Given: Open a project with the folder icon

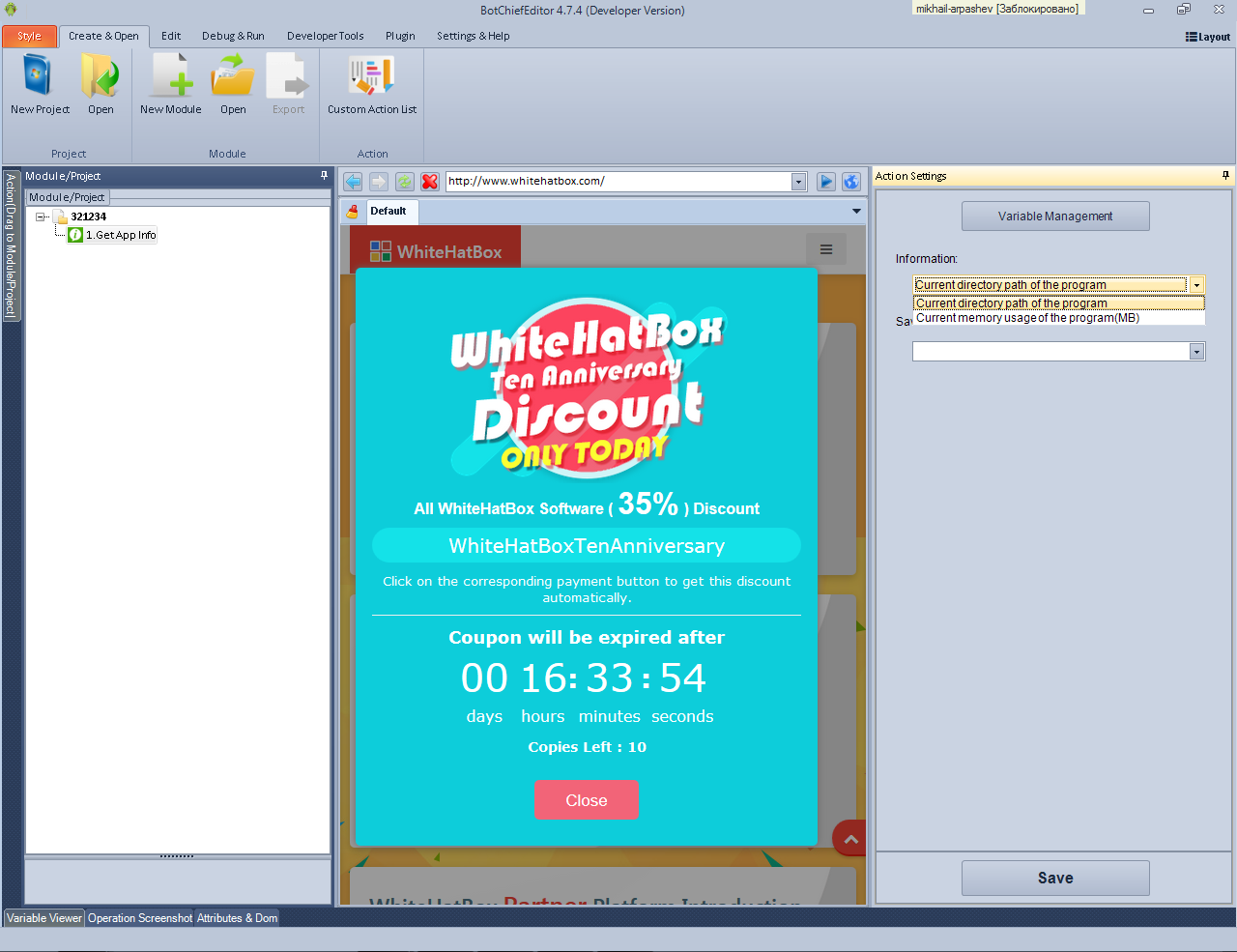Looking at the screenshot, I should tap(101, 77).
